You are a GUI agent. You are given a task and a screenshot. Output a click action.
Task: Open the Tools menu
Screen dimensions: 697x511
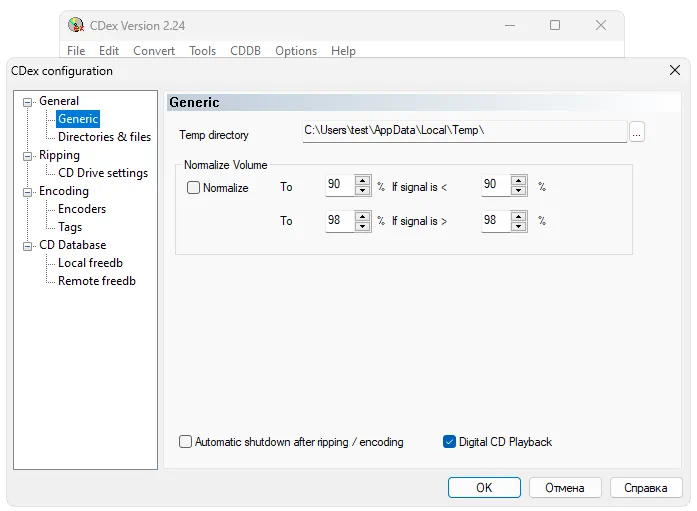coord(202,51)
